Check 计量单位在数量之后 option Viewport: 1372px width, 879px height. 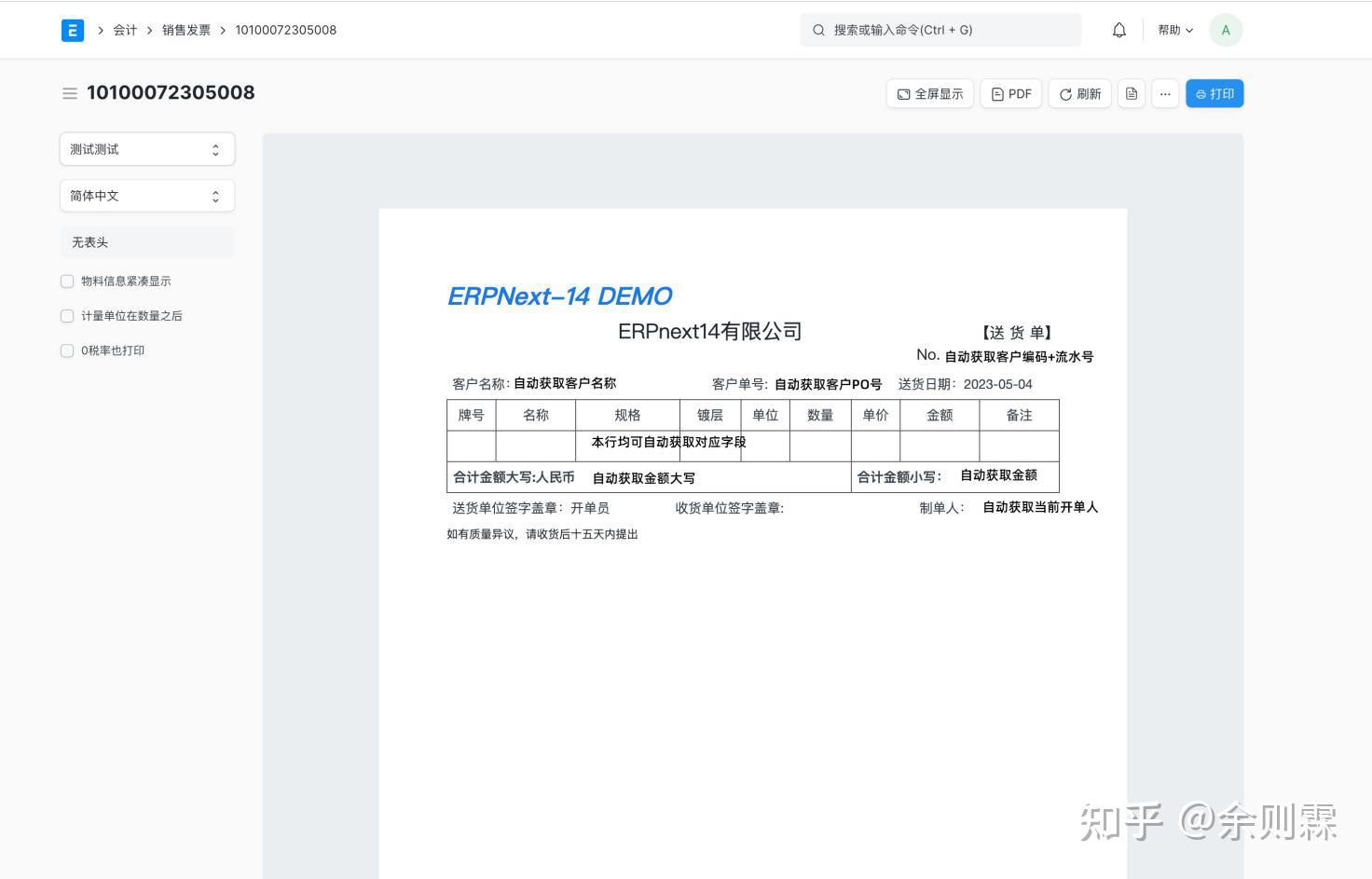pyautogui.click(x=67, y=315)
